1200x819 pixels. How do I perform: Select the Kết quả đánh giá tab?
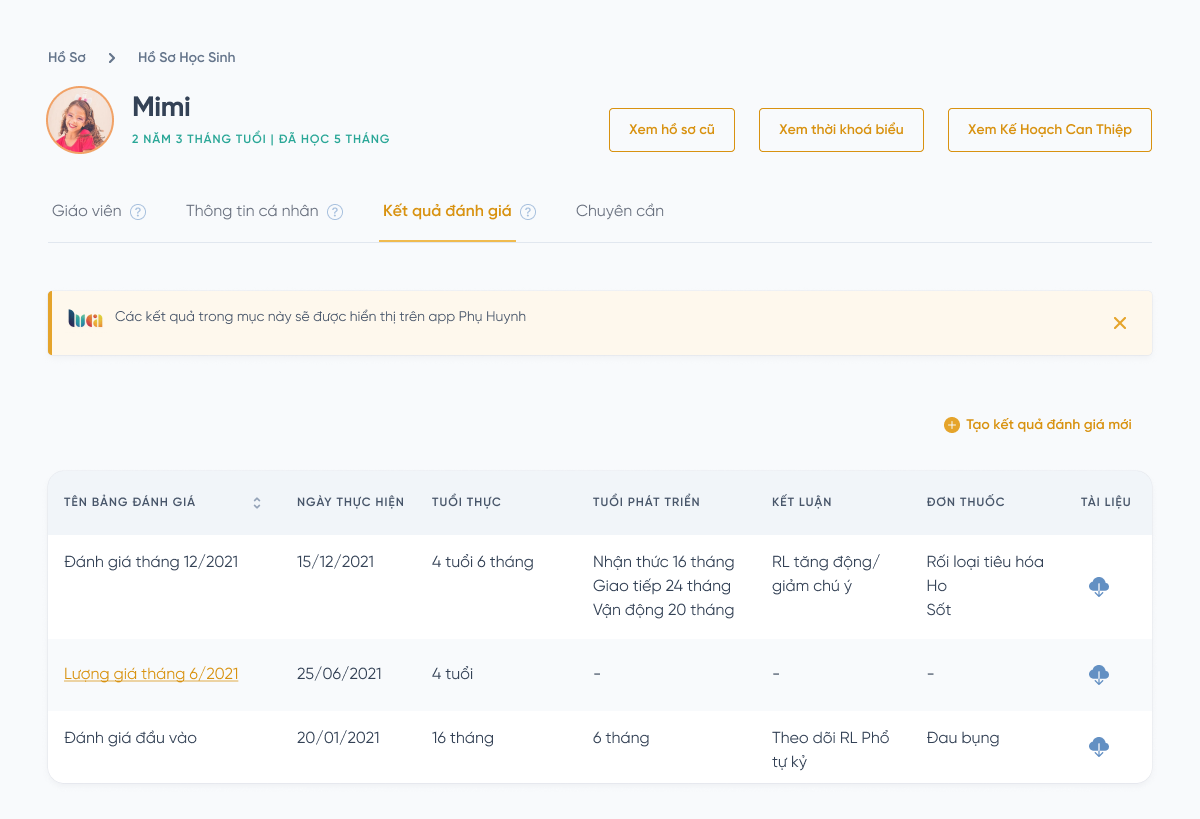447,211
